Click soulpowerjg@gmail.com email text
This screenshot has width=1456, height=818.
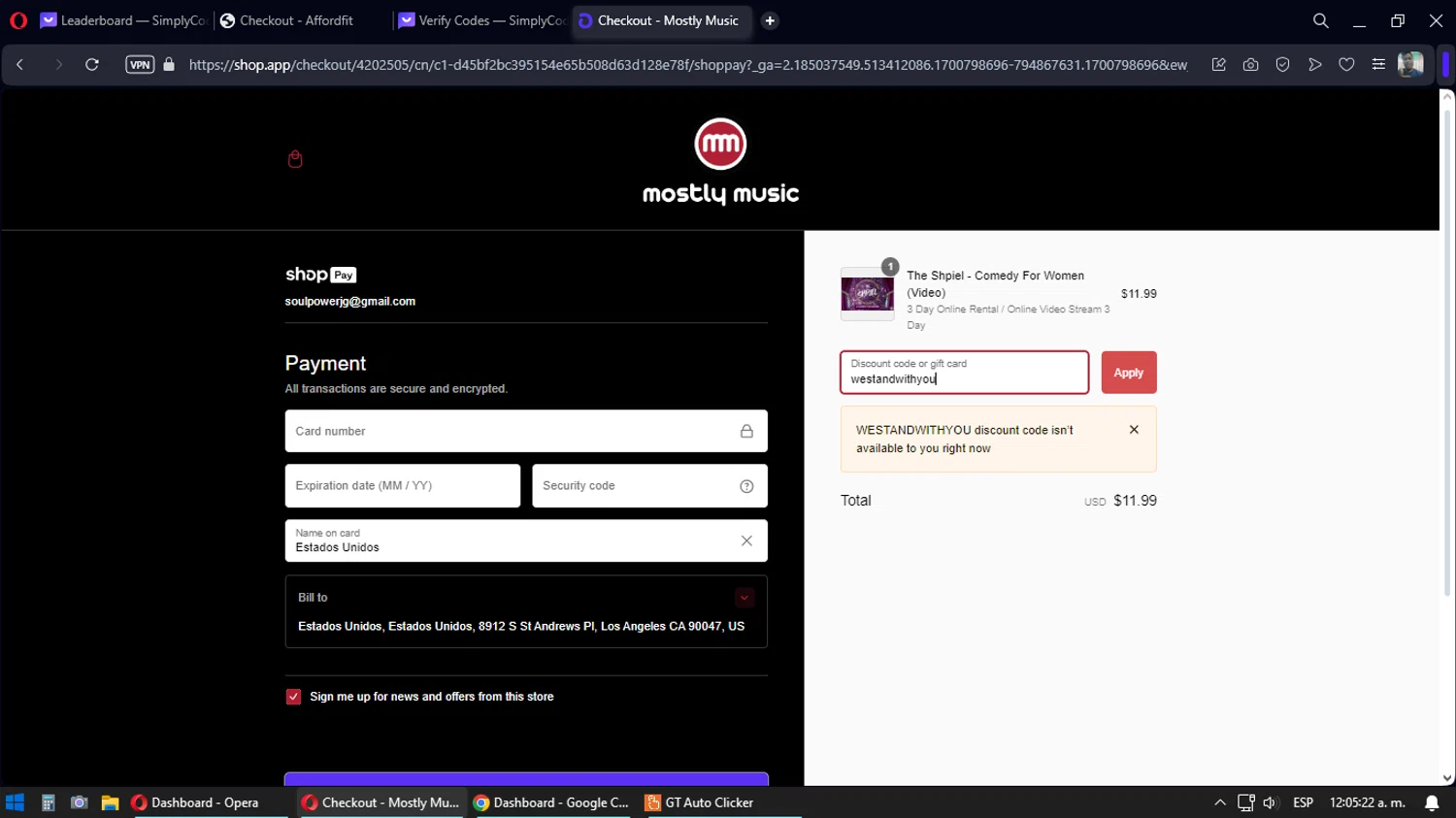click(x=349, y=302)
